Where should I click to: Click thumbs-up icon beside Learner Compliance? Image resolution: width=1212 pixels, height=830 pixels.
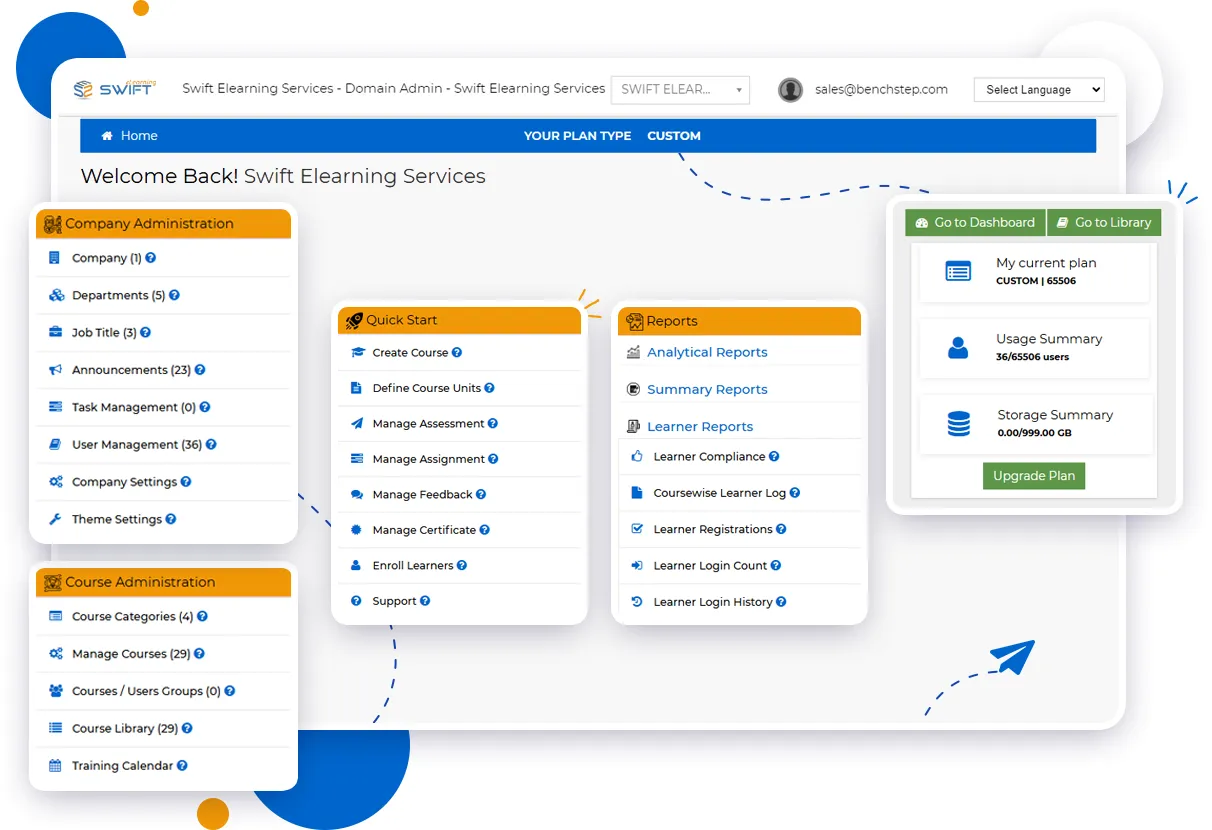pos(637,456)
